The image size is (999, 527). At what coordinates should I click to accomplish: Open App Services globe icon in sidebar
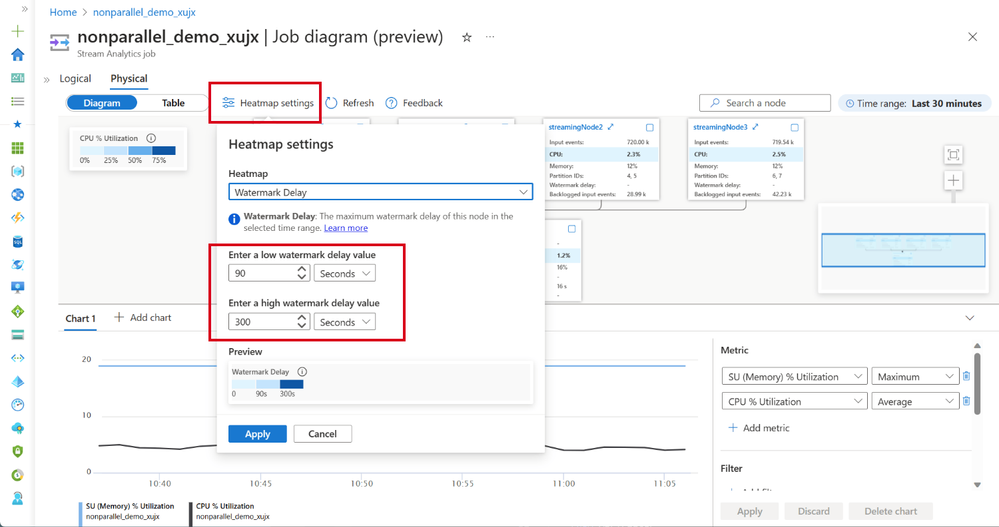(x=18, y=194)
